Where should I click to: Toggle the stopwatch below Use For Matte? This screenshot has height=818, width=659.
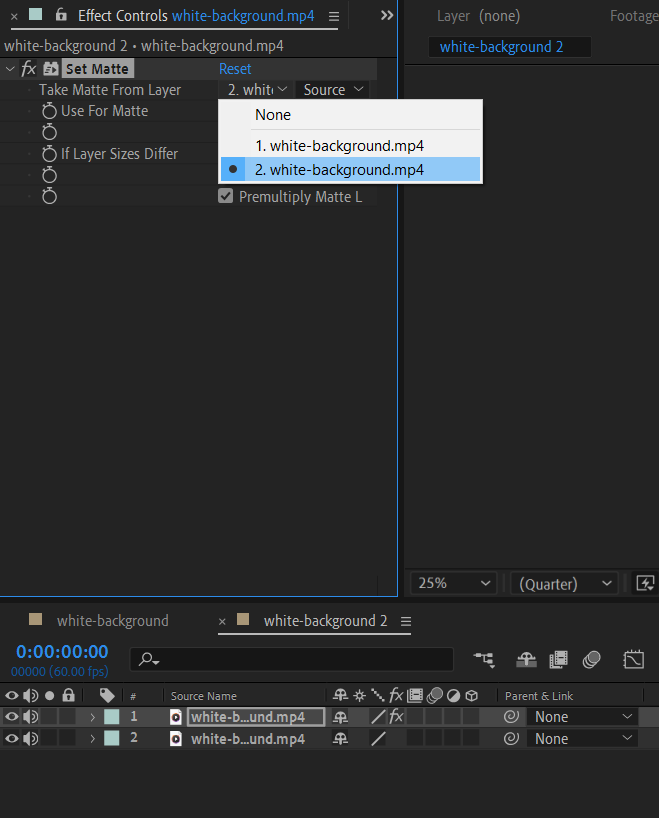[50, 132]
